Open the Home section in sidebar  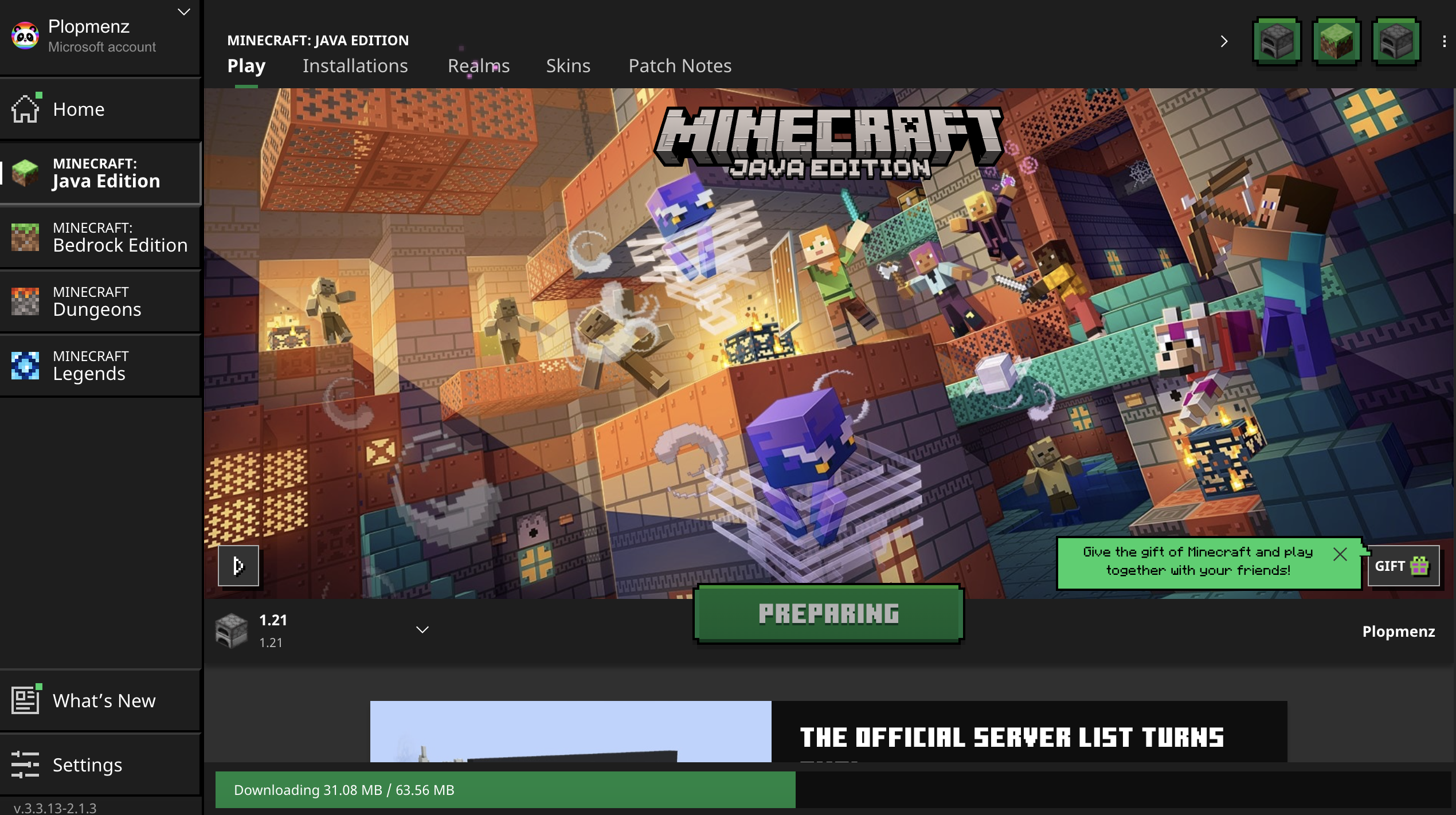coord(100,109)
